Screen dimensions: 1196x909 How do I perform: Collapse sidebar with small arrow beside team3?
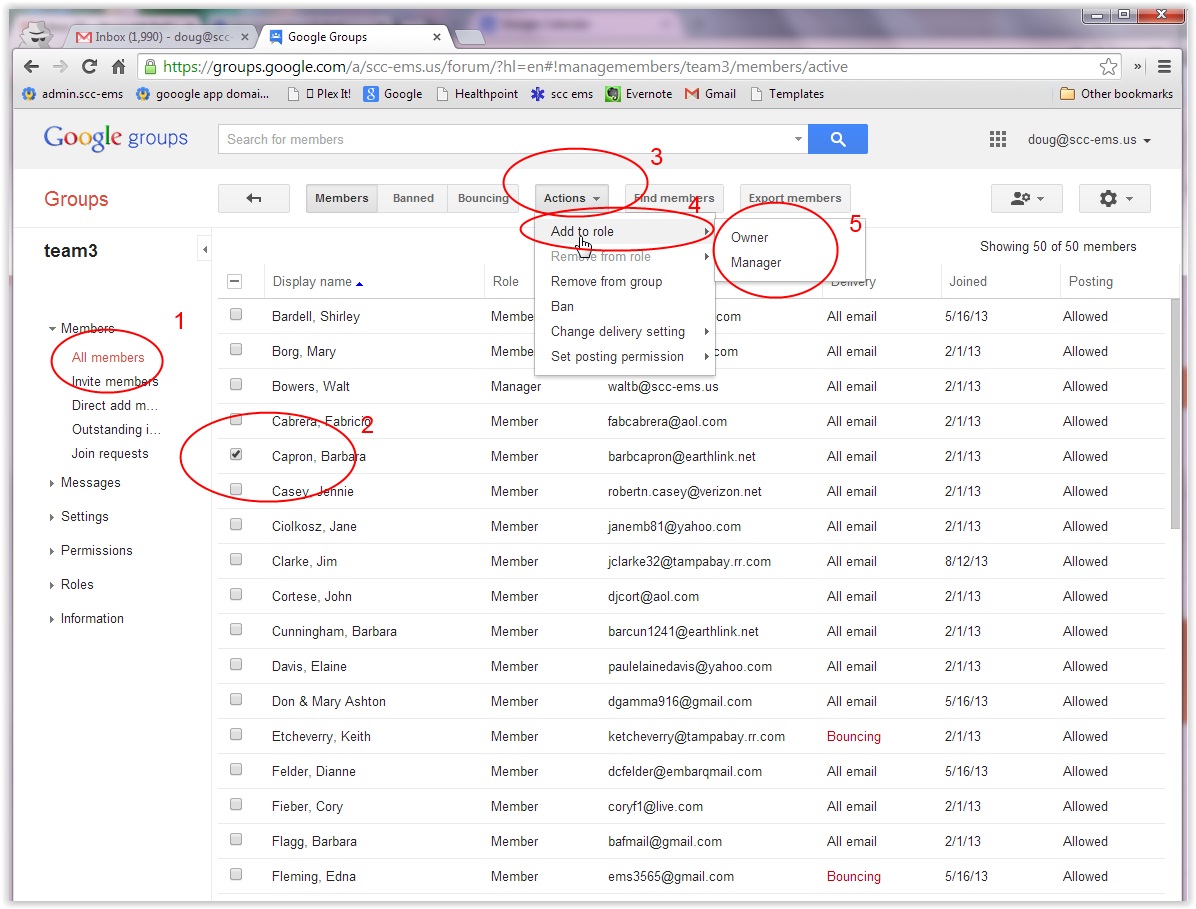pyautogui.click(x=204, y=249)
